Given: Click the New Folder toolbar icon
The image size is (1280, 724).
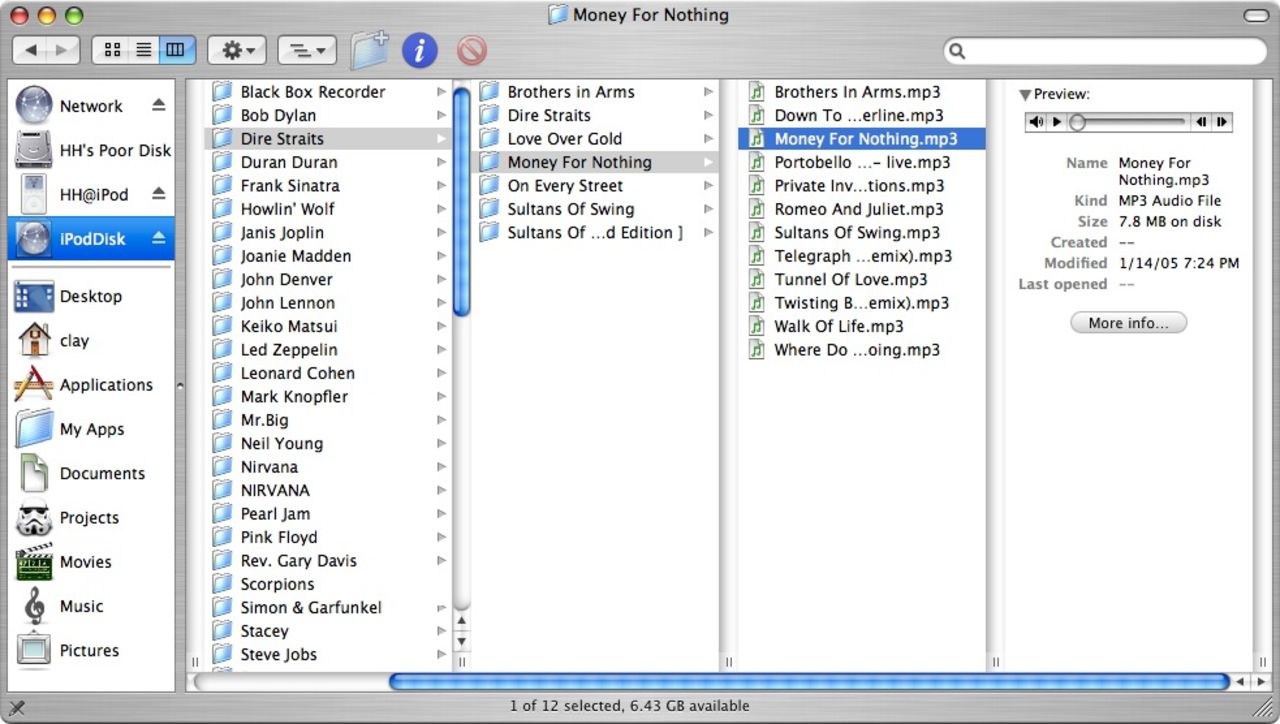Looking at the screenshot, I should tap(370, 50).
